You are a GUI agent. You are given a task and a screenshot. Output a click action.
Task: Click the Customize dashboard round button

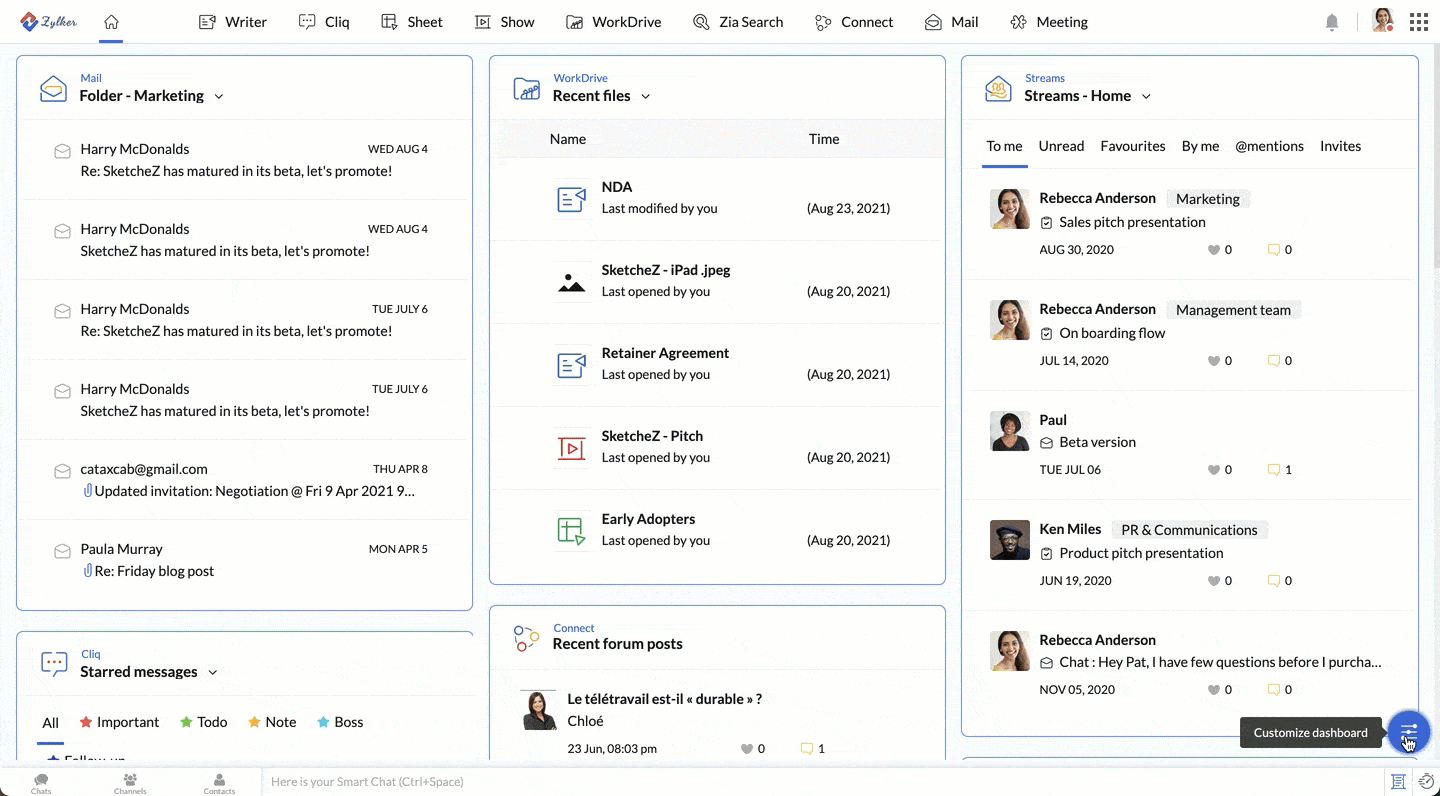[x=1408, y=733]
